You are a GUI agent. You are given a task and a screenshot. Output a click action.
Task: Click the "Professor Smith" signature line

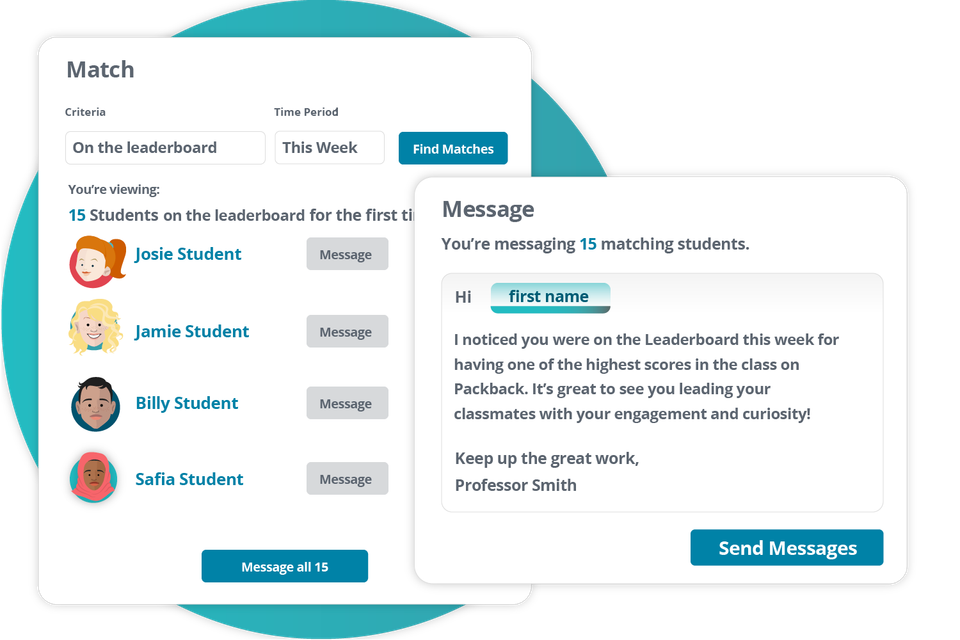tap(515, 485)
